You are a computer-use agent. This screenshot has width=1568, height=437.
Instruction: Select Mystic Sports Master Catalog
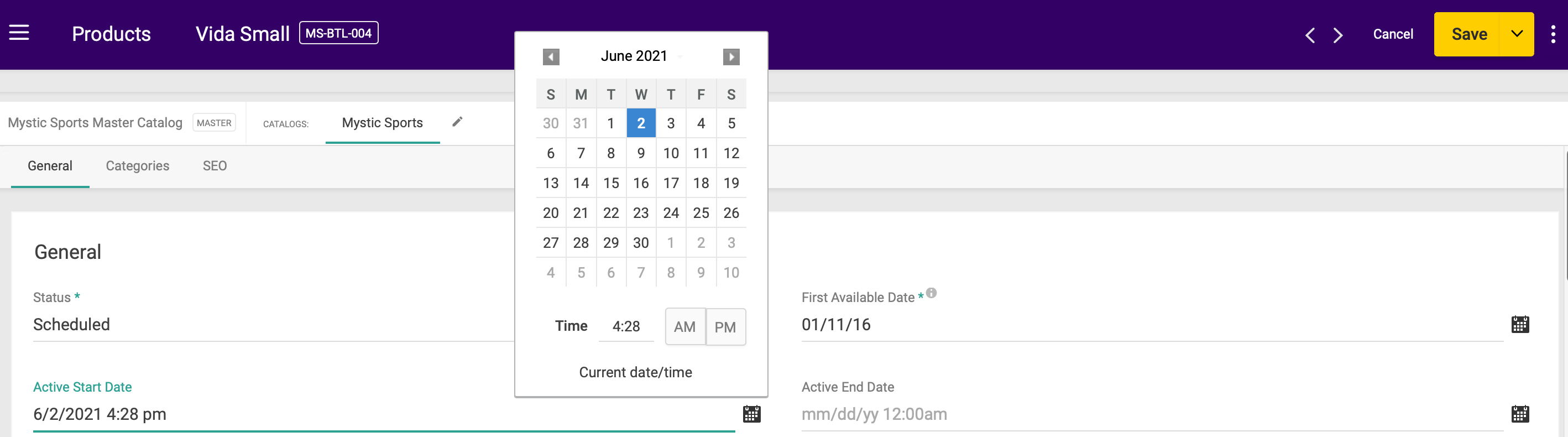click(x=95, y=122)
